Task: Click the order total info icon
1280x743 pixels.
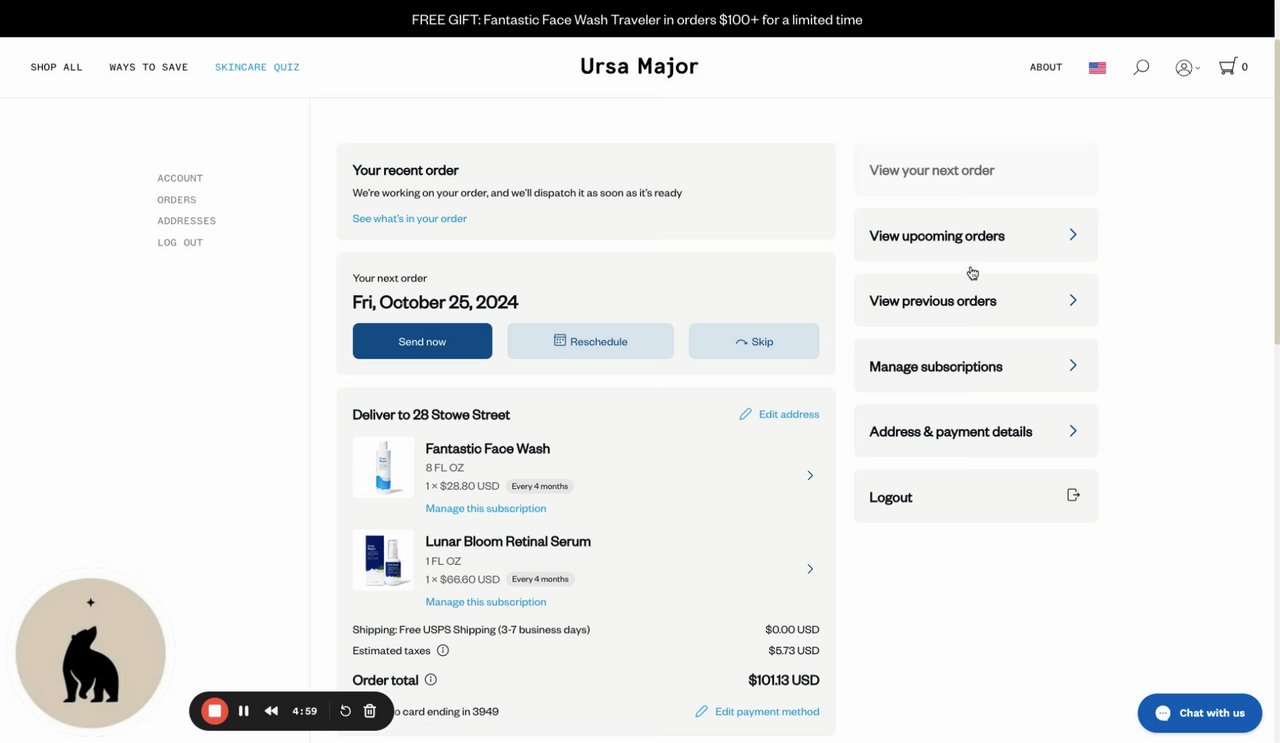Action: 431,680
